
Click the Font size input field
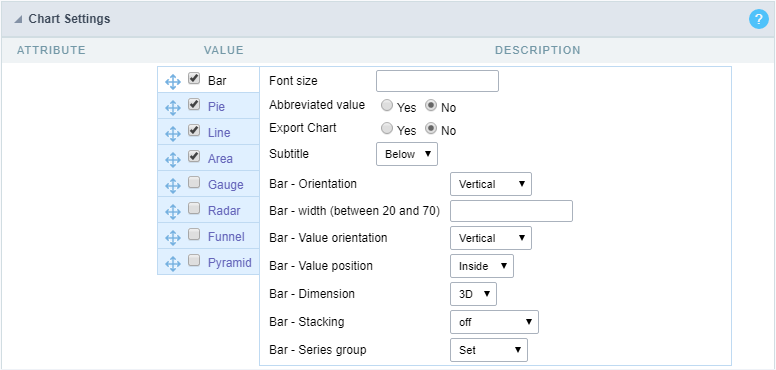[437, 81]
